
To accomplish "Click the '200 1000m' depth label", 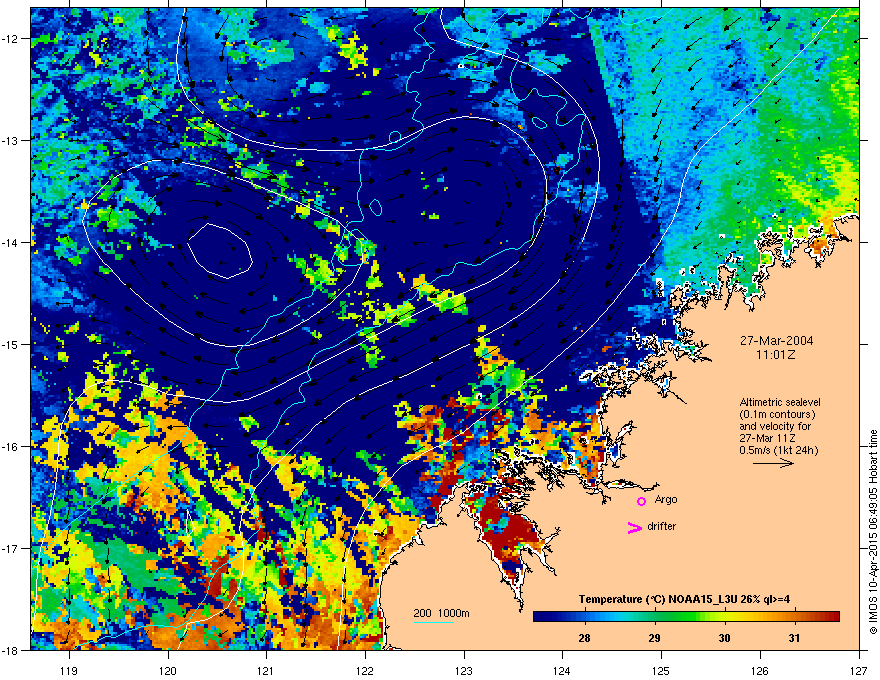I will (x=441, y=613).
